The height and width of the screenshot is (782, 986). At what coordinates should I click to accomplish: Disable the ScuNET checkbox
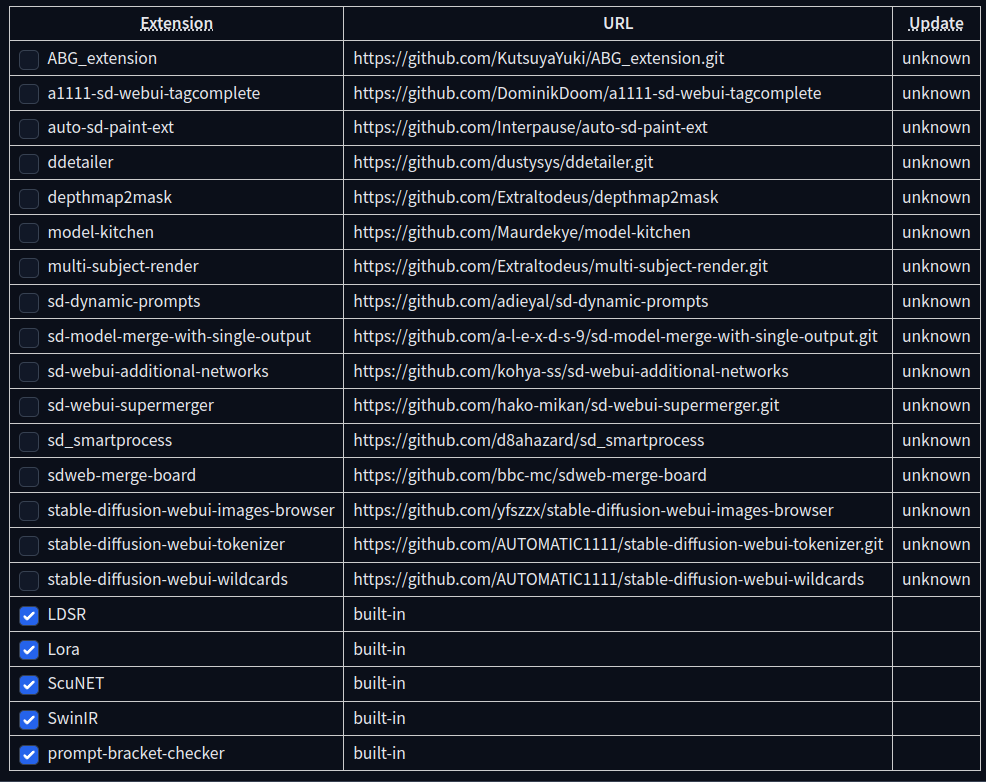pyautogui.click(x=28, y=684)
